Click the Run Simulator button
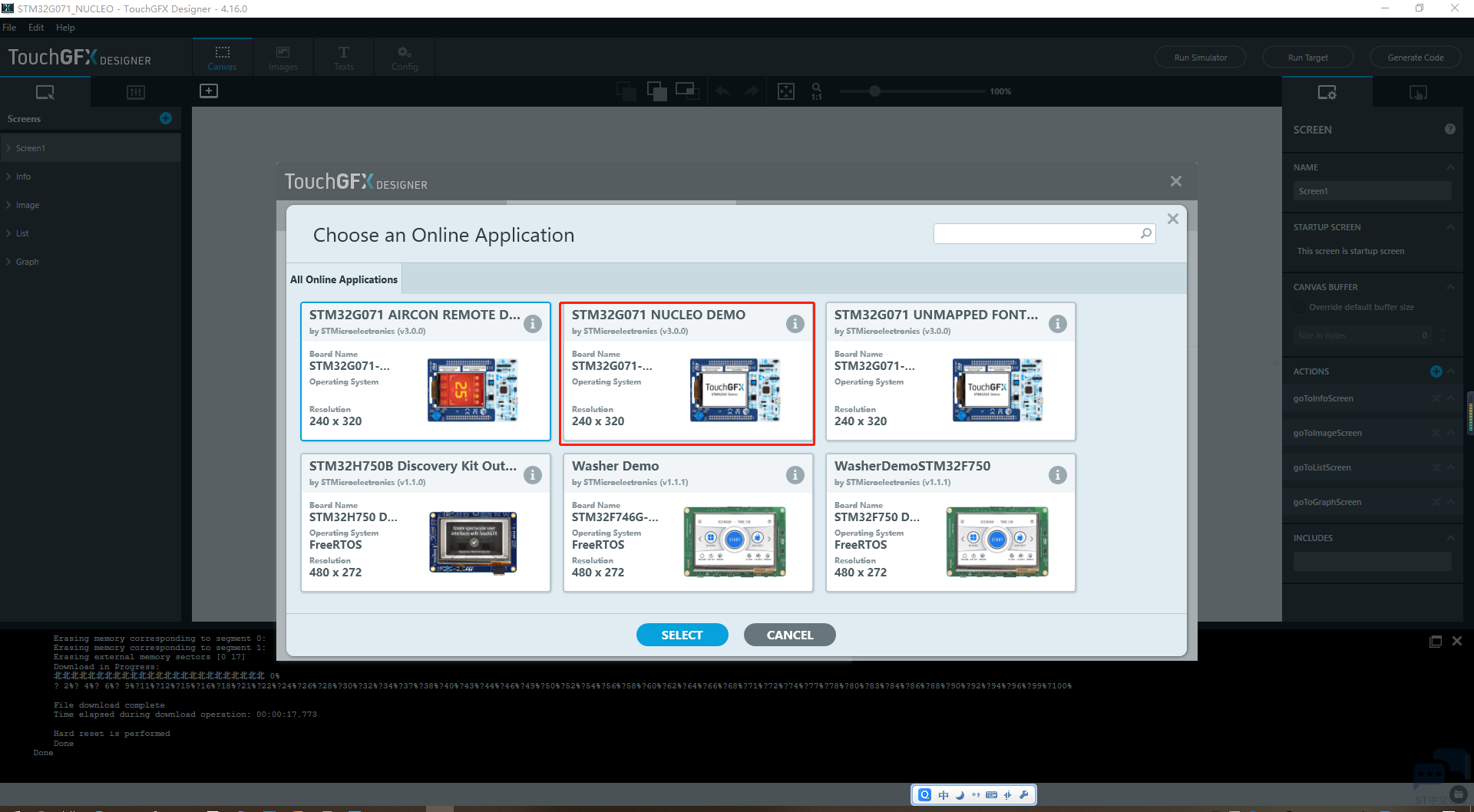The width and height of the screenshot is (1474, 812). click(x=1201, y=58)
